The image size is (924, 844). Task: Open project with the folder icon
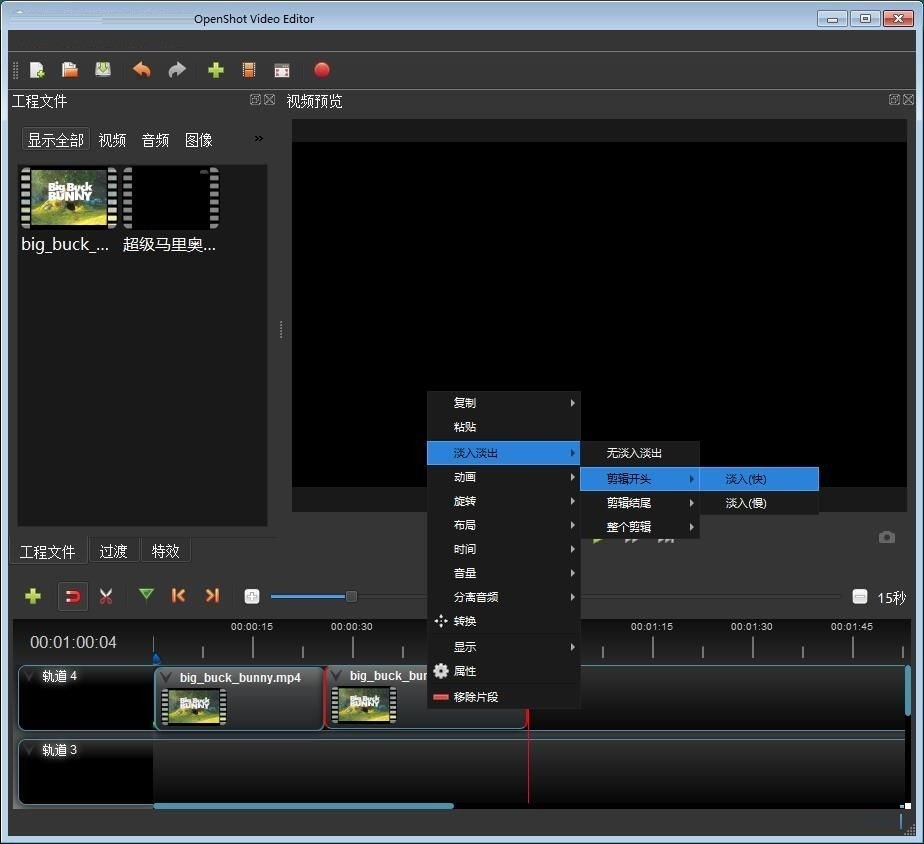(x=70, y=70)
